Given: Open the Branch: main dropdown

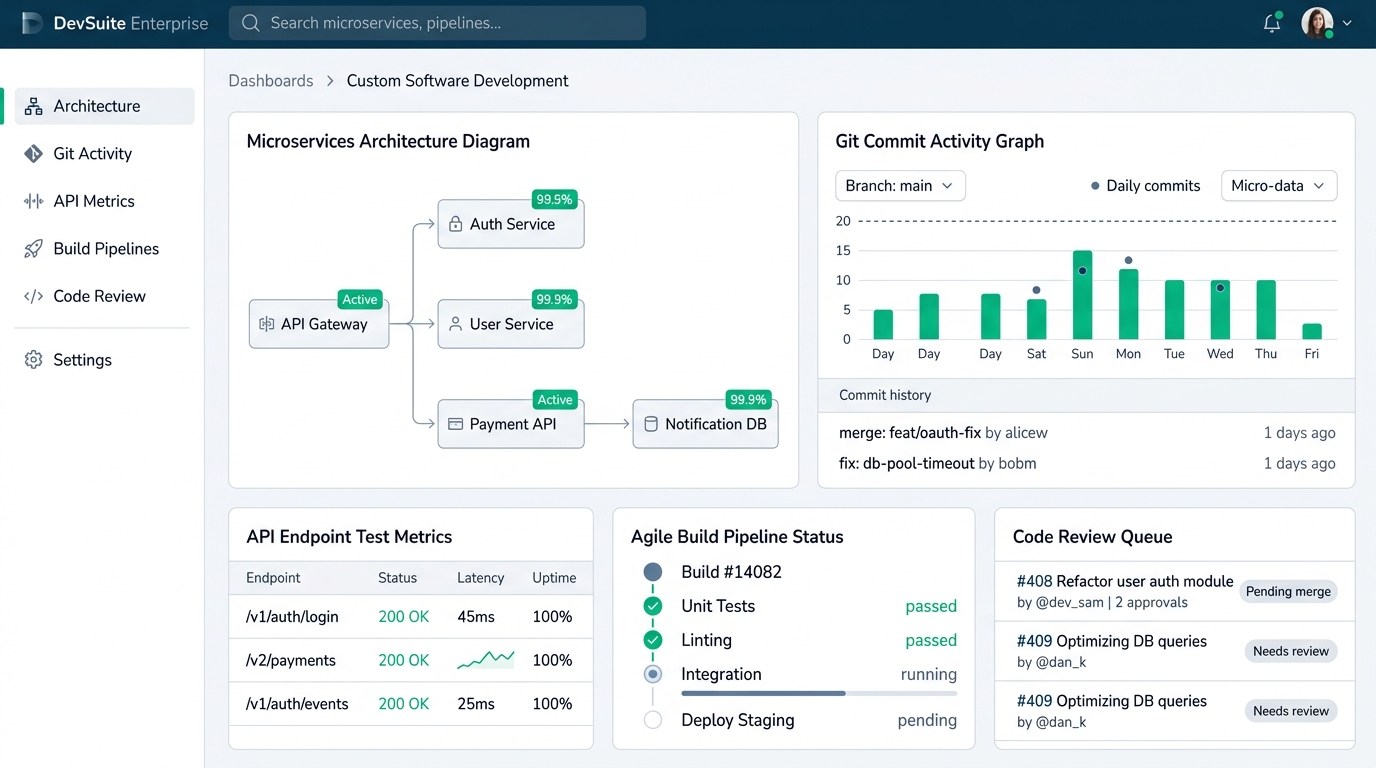Looking at the screenshot, I should (900, 186).
